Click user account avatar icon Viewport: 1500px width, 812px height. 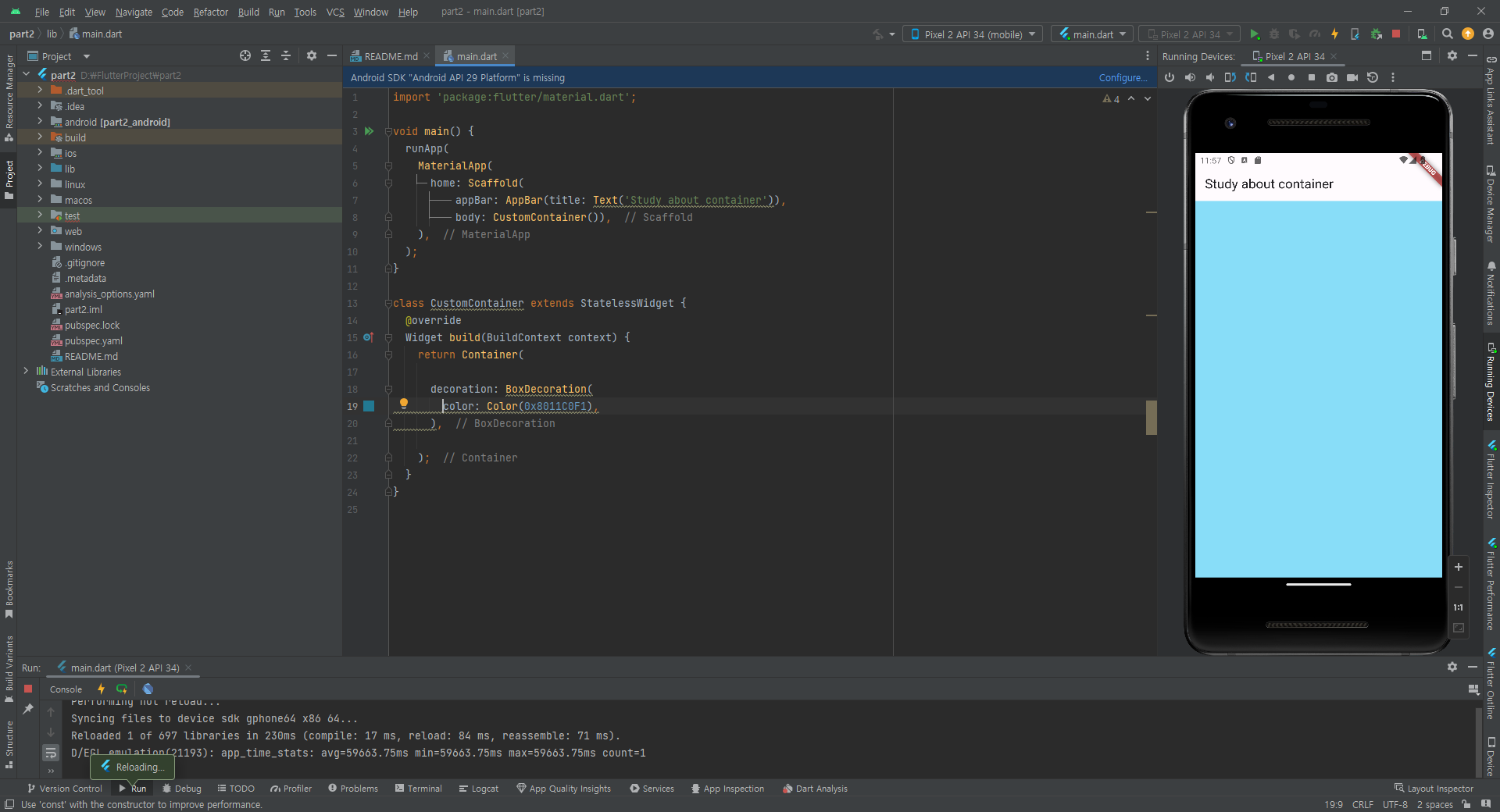click(1488, 34)
